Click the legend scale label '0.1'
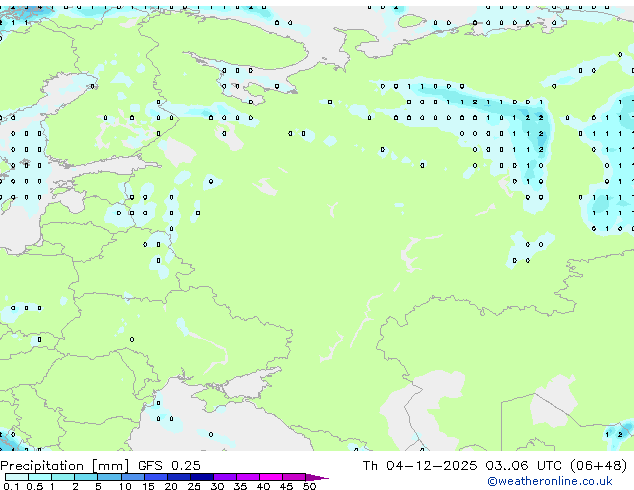This screenshot has height=490, width=634. (x=11, y=486)
